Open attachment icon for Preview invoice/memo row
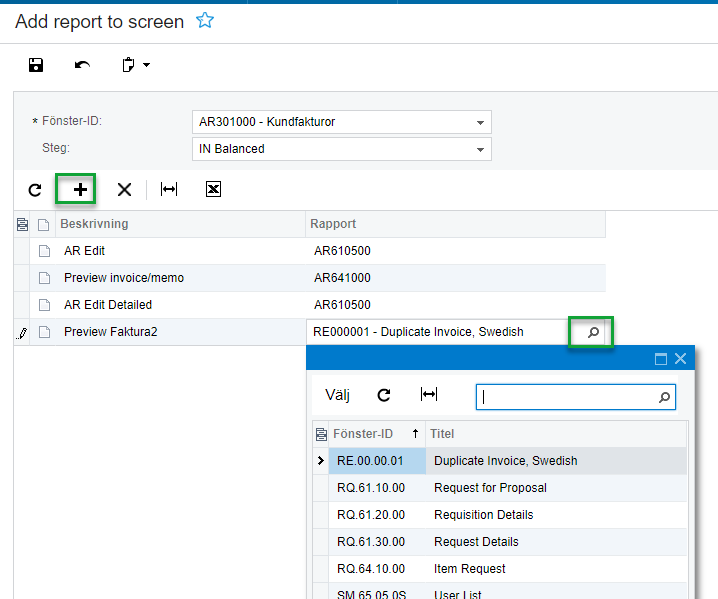 (x=44, y=278)
